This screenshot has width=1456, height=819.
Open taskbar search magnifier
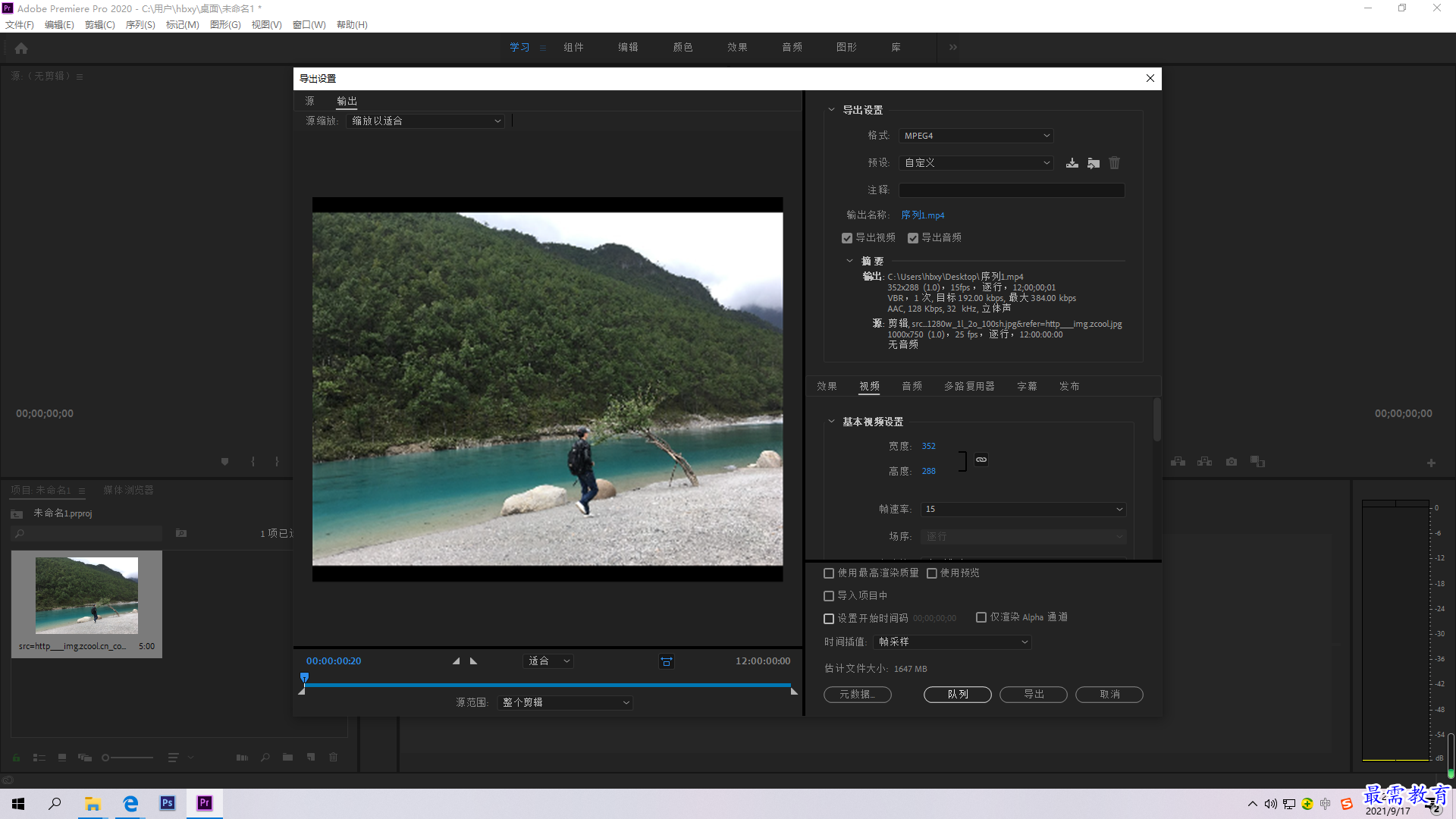pyautogui.click(x=55, y=803)
